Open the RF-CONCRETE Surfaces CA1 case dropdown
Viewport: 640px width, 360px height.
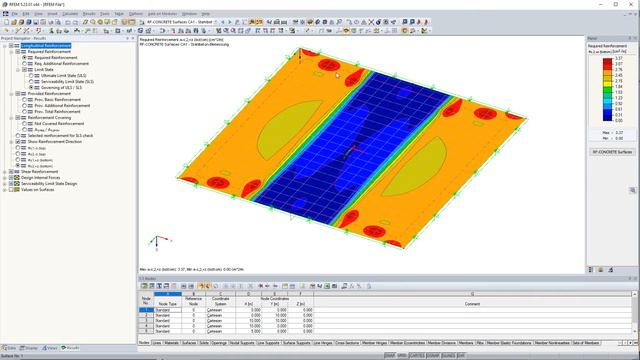tap(216, 22)
